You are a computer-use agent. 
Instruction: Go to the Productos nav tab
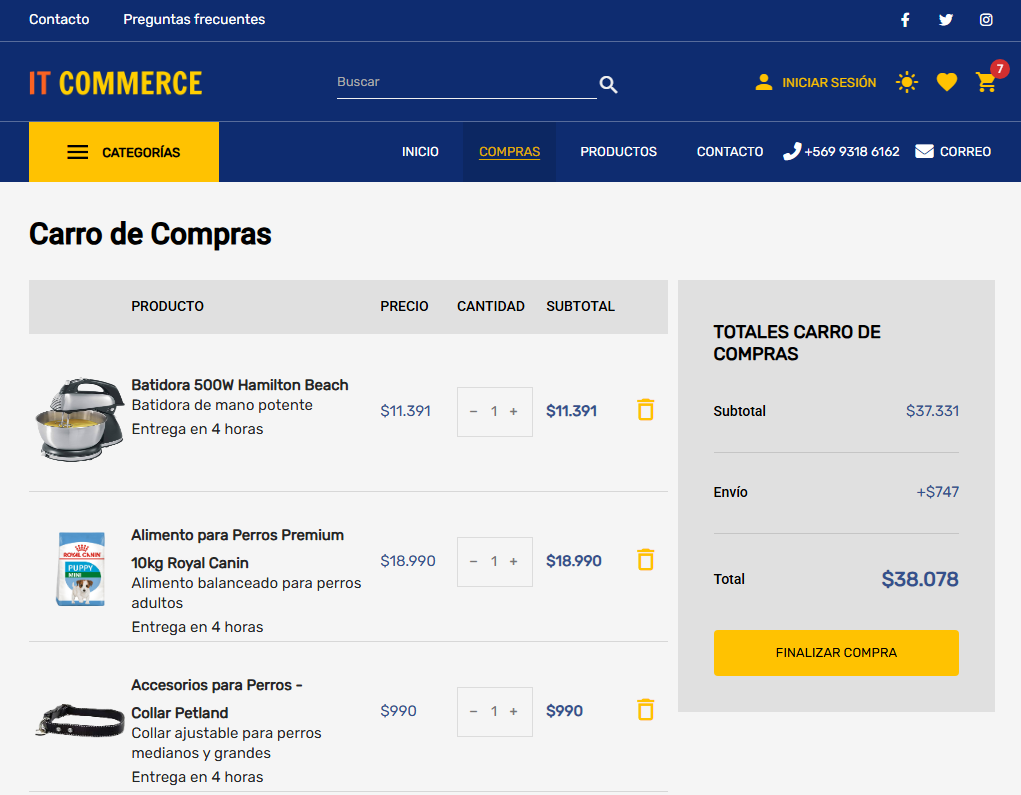click(618, 152)
